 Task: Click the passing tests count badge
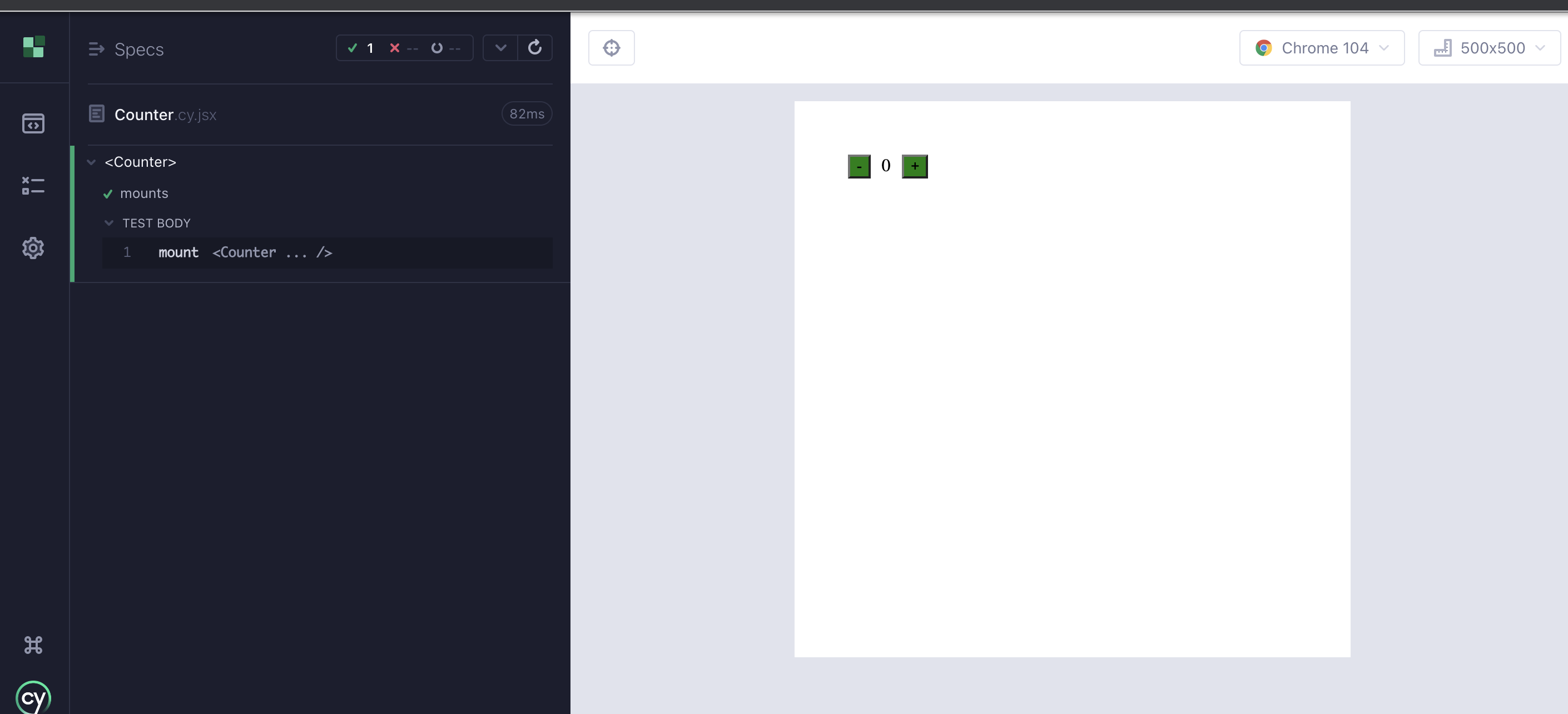pyautogui.click(x=361, y=47)
